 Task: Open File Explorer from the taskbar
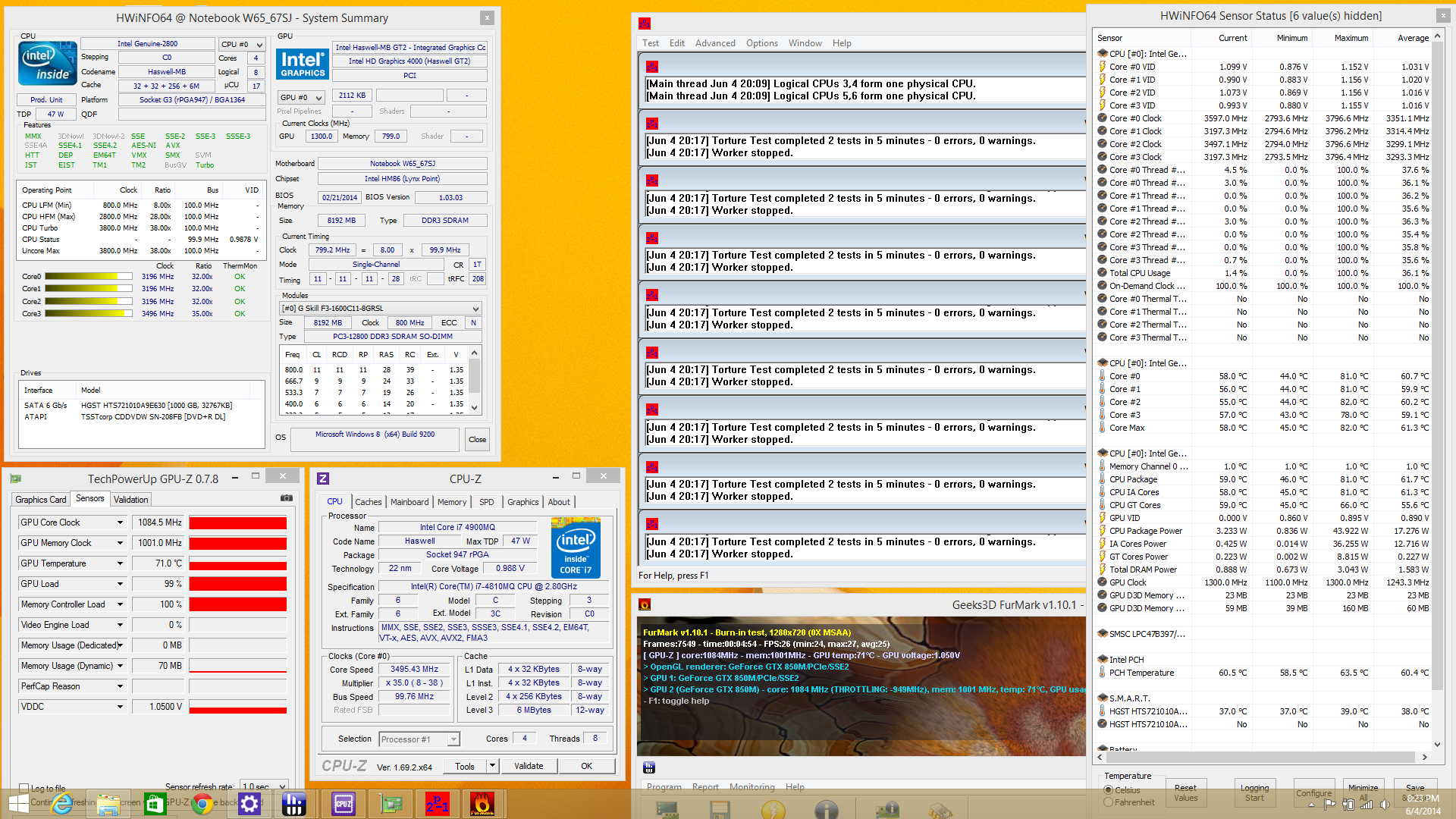[x=108, y=803]
